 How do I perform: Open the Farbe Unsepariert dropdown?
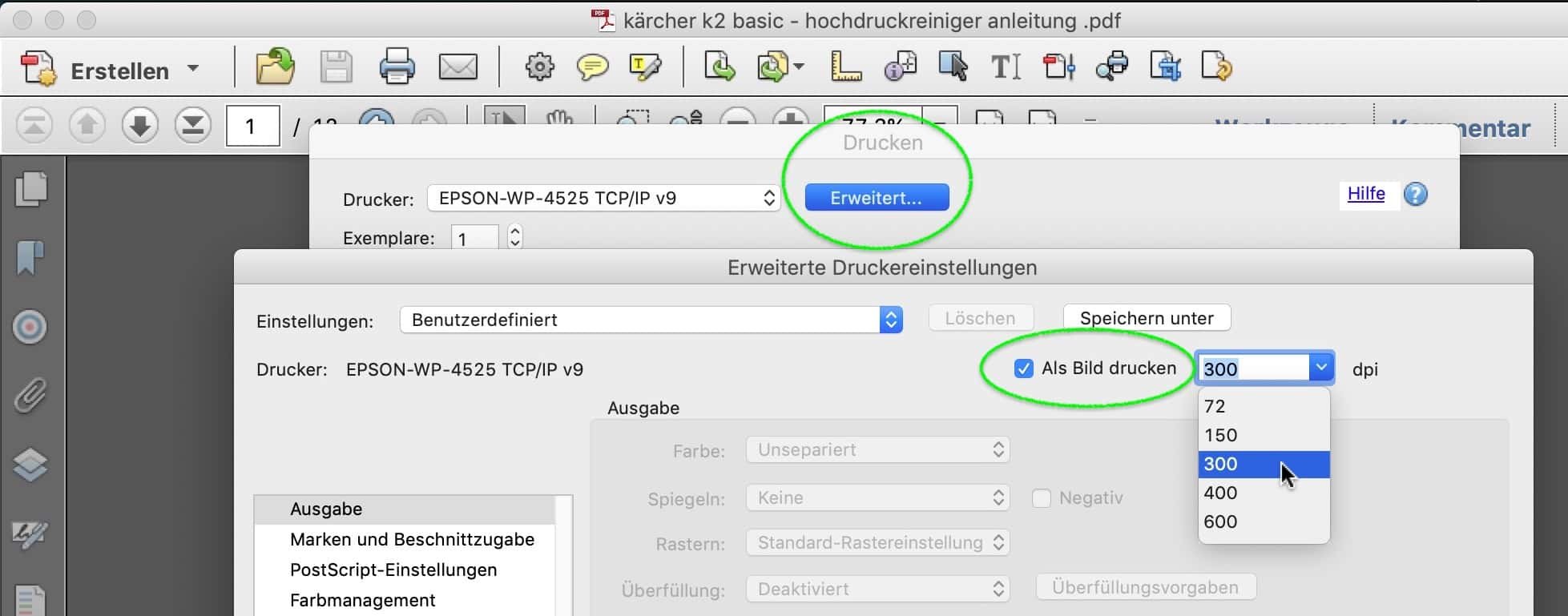(877, 450)
